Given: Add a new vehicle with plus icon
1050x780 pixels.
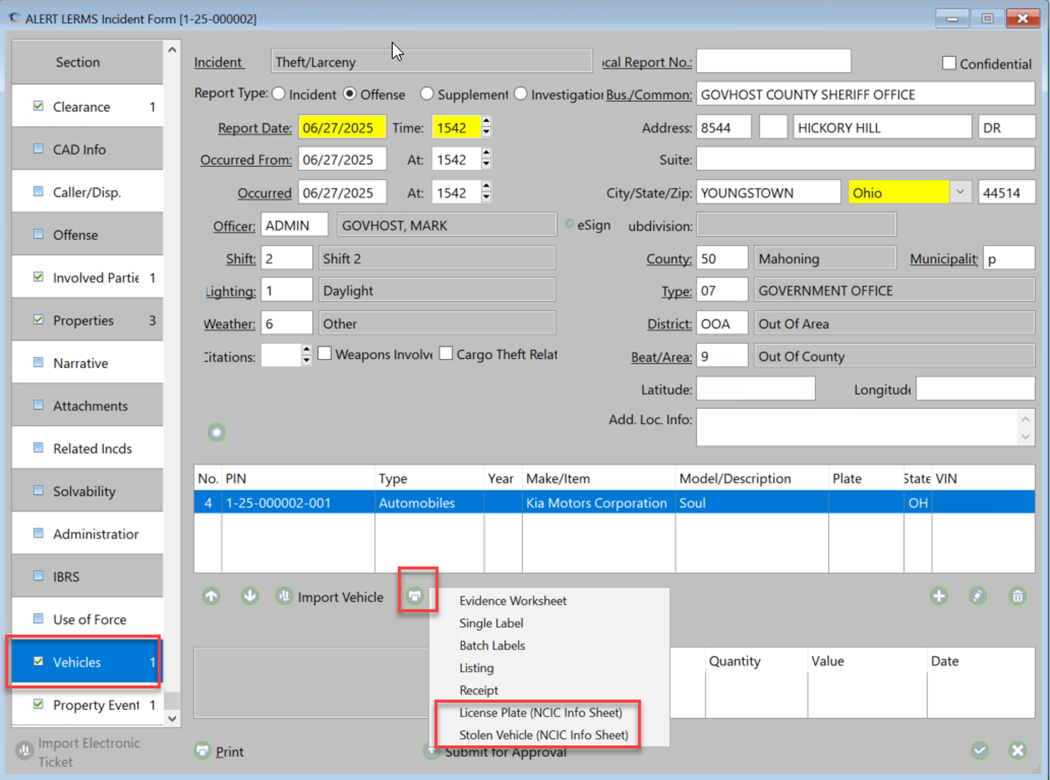Looking at the screenshot, I should click(x=938, y=596).
